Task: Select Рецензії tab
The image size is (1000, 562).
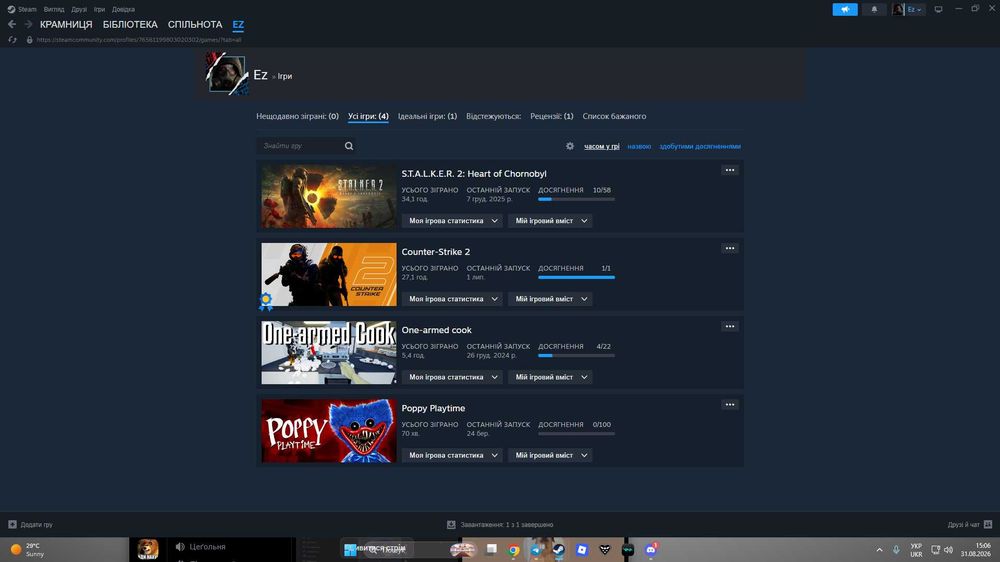Action: click(552, 116)
